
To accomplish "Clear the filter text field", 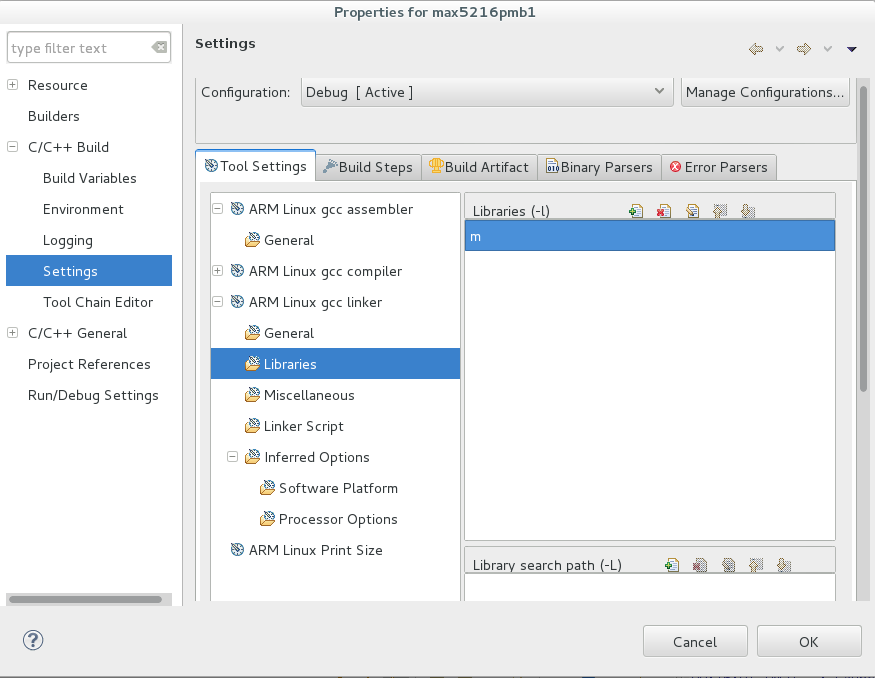I will [x=159, y=47].
